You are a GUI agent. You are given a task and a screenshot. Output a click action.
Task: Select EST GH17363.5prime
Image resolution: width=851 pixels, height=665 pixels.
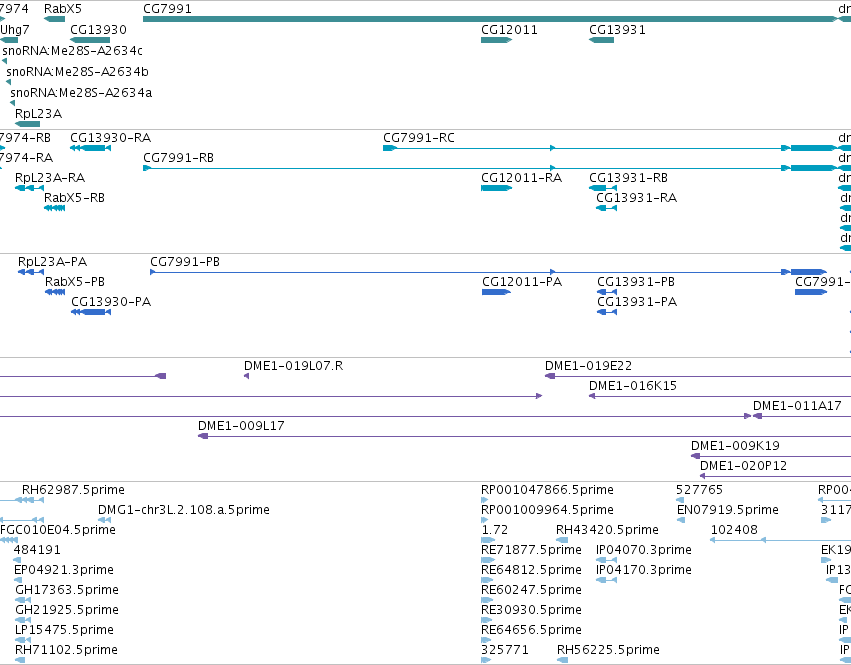(23, 600)
